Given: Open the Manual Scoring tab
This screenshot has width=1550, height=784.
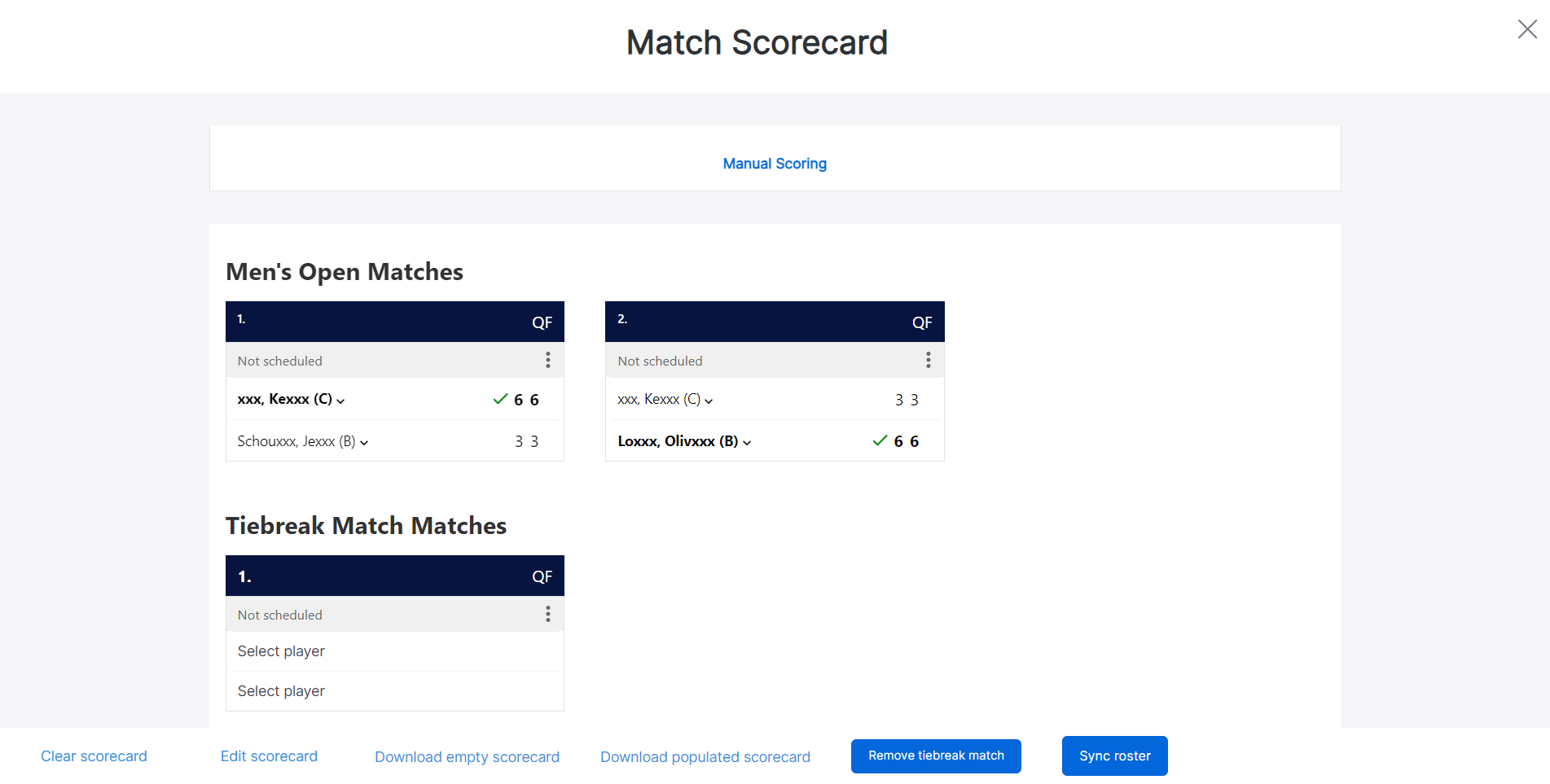Looking at the screenshot, I should (x=775, y=164).
